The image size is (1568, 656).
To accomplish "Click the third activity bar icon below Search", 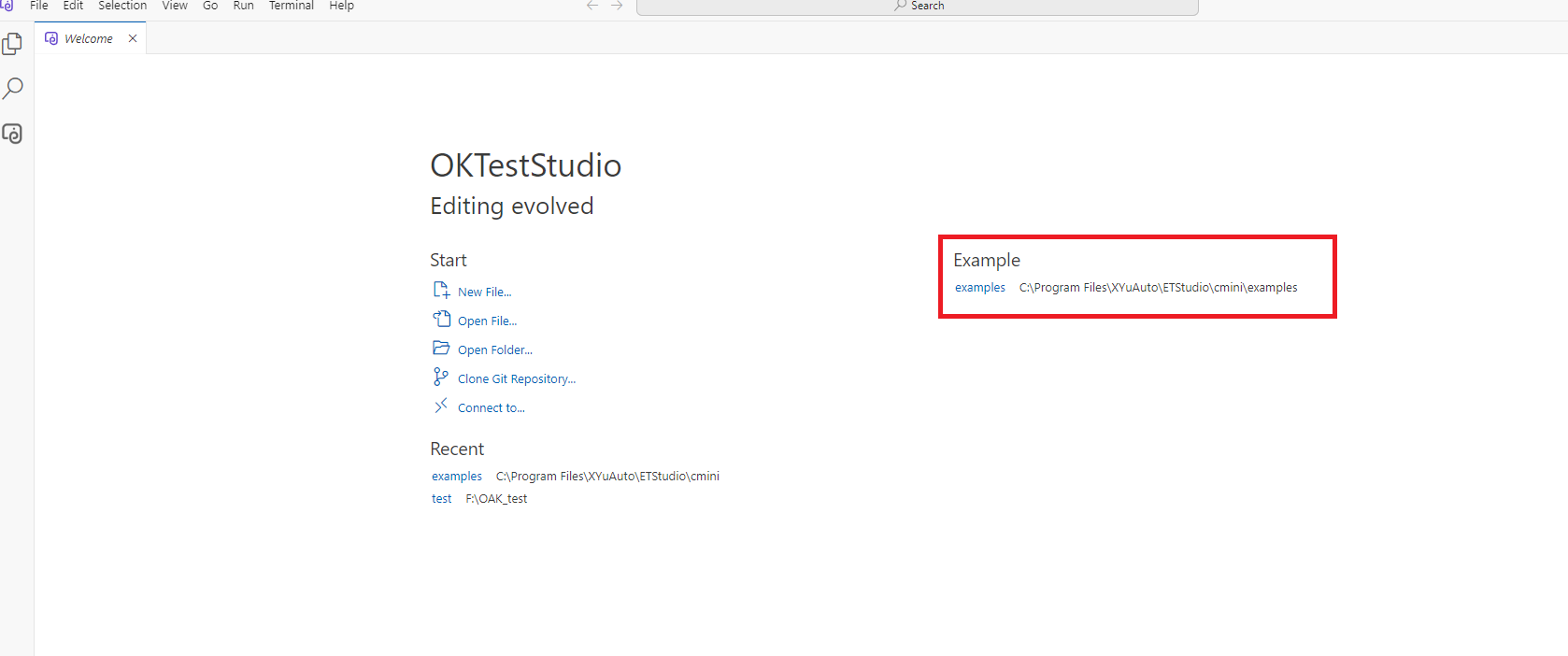I will [x=13, y=134].
